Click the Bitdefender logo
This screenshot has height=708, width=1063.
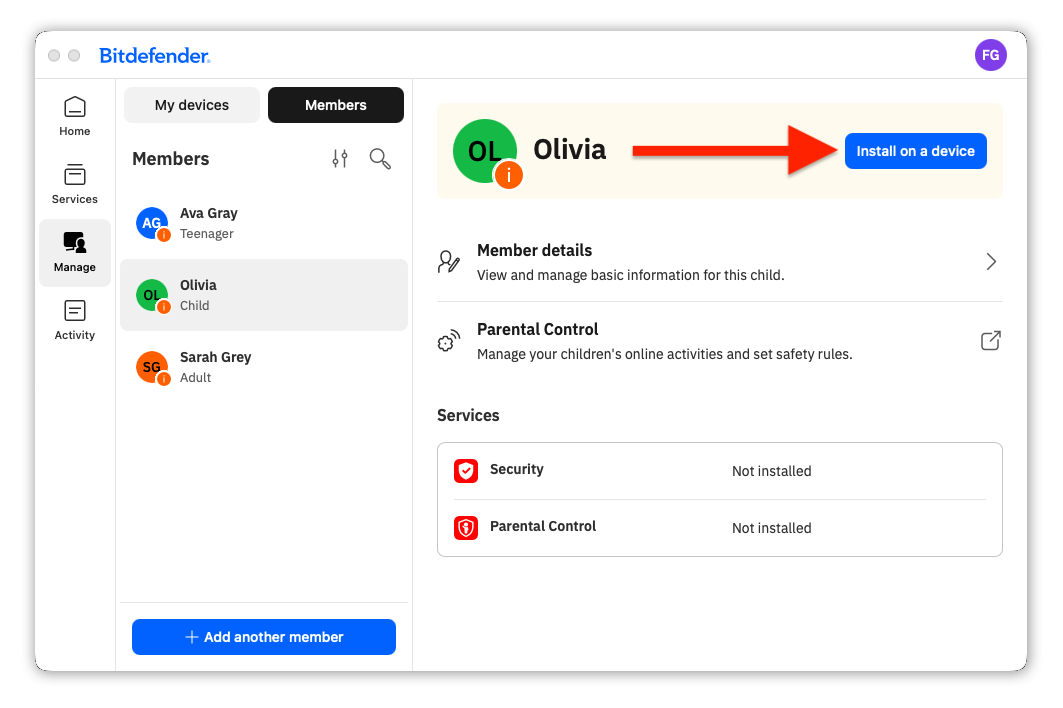(155, 56)
